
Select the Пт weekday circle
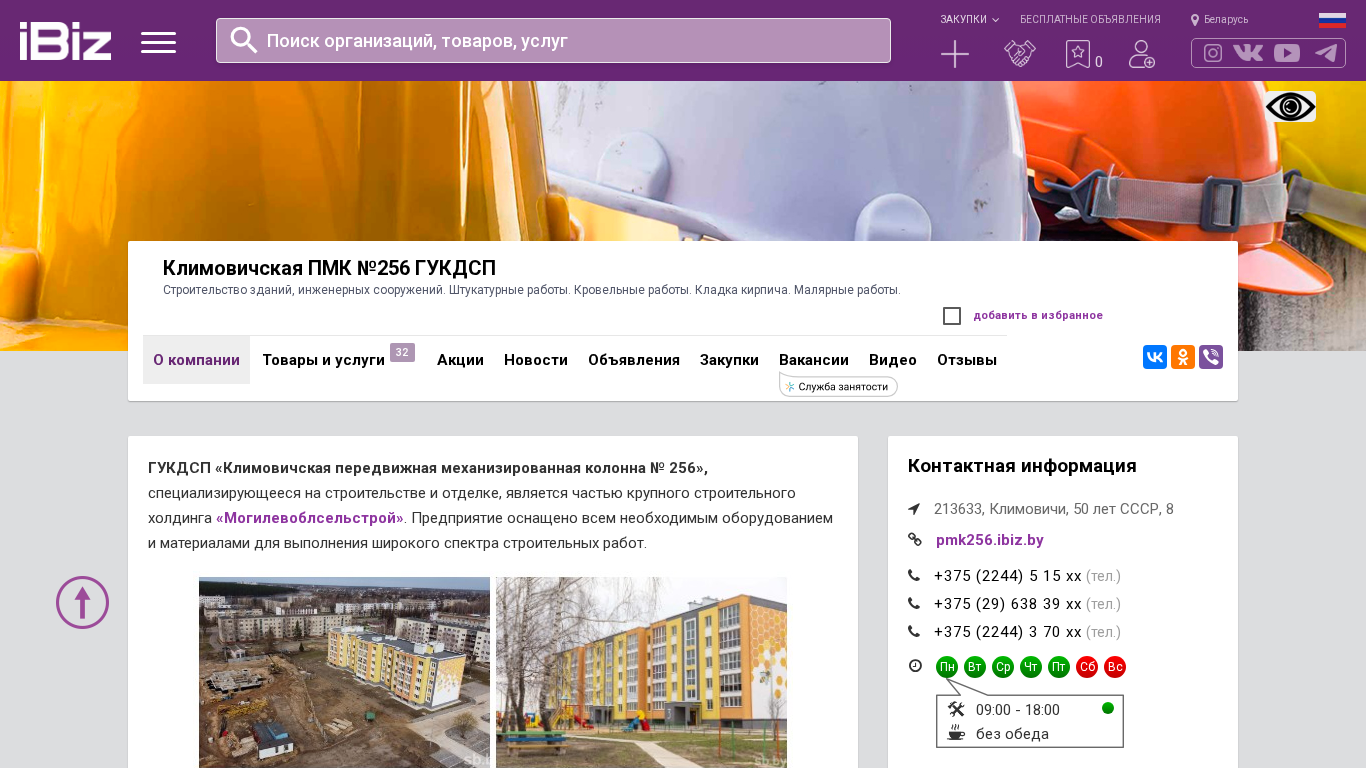pos(1059,667)
